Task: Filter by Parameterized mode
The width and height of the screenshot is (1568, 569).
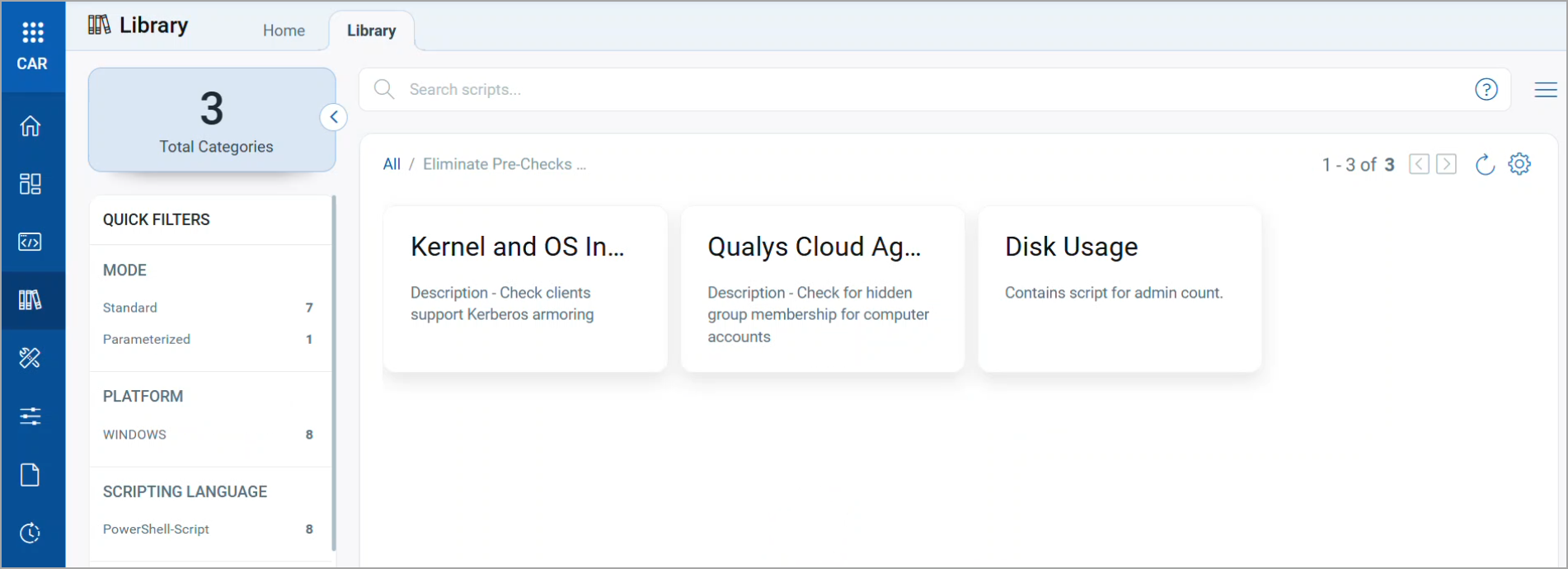Action: [147, 339]
